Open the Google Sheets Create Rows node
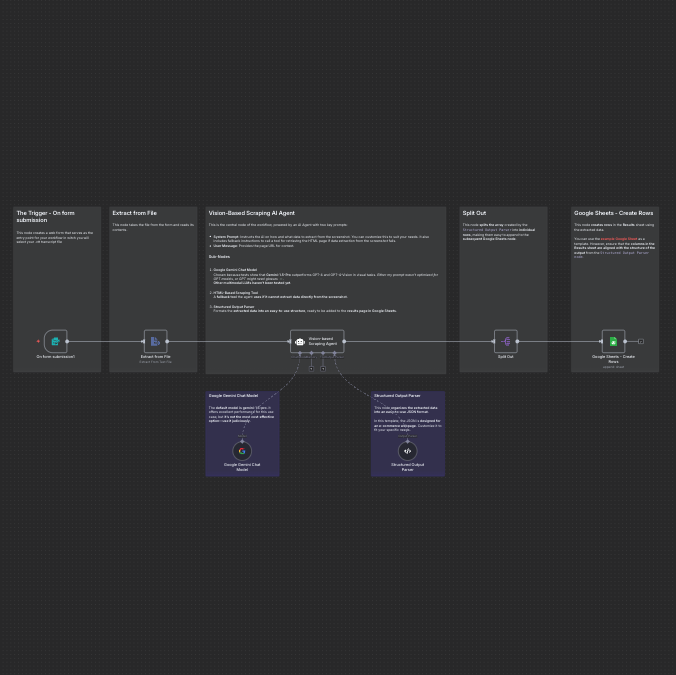The width and height of the screenshot is (676, 675). (613, 341)
